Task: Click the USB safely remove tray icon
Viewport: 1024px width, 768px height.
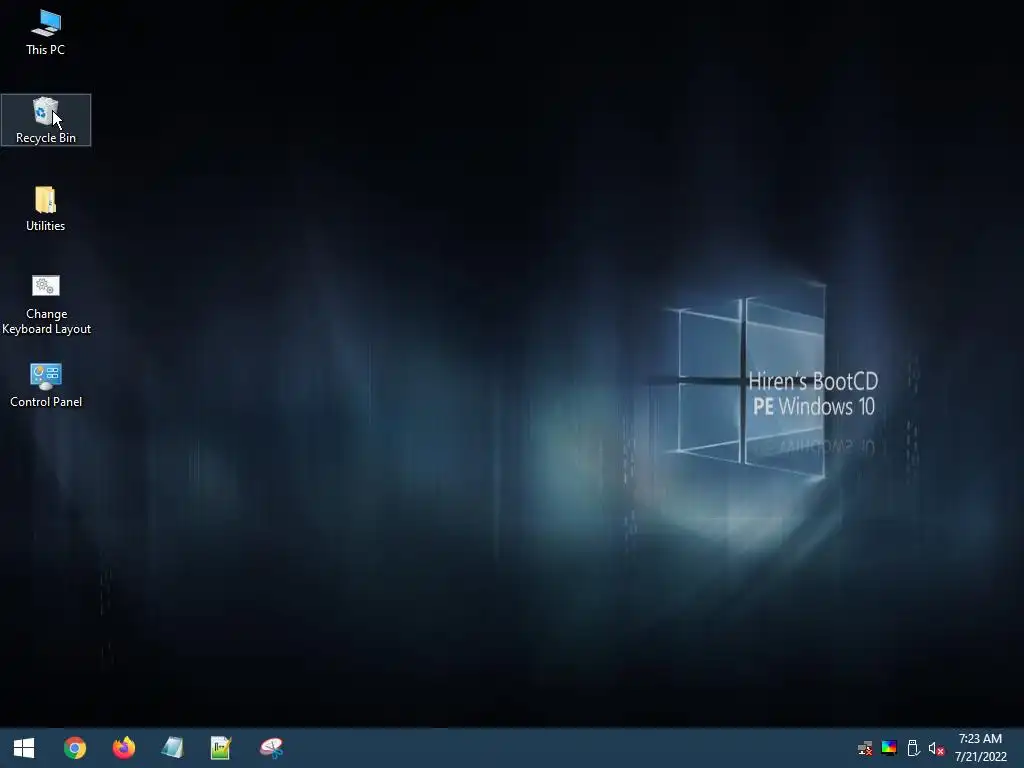Action: [913, 748]
